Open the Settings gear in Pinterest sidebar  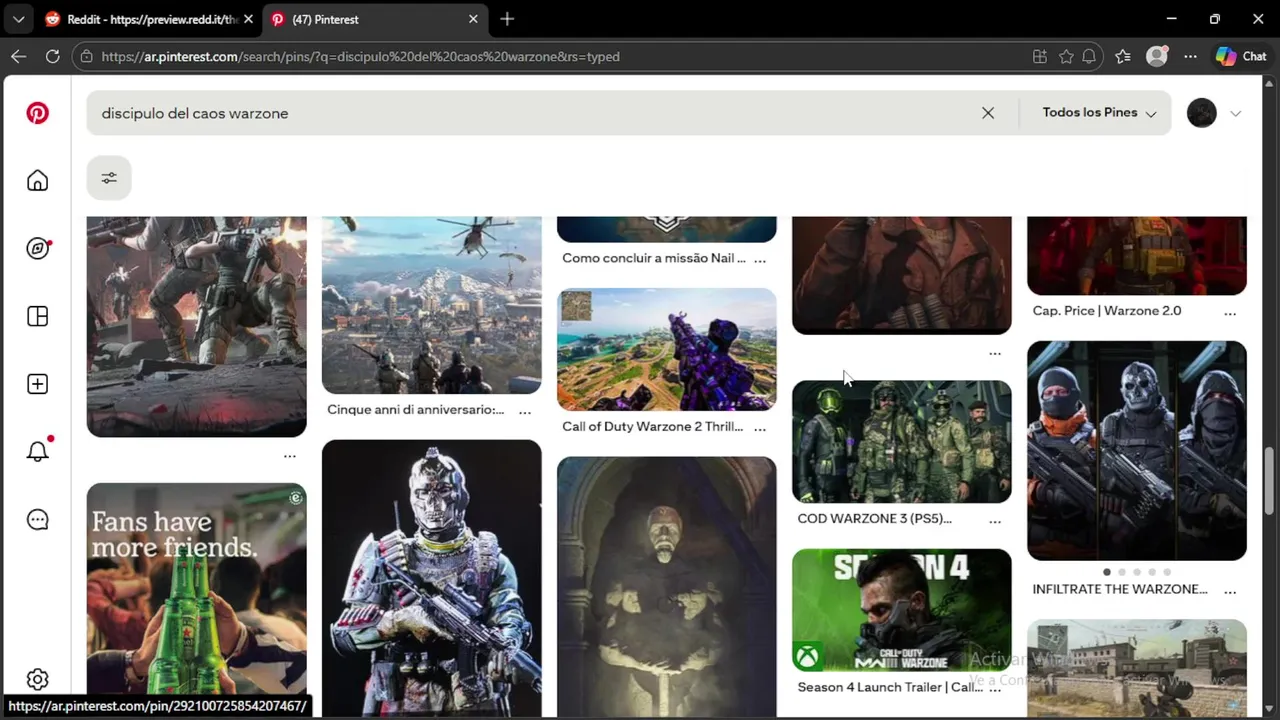[x=37, y=680]
